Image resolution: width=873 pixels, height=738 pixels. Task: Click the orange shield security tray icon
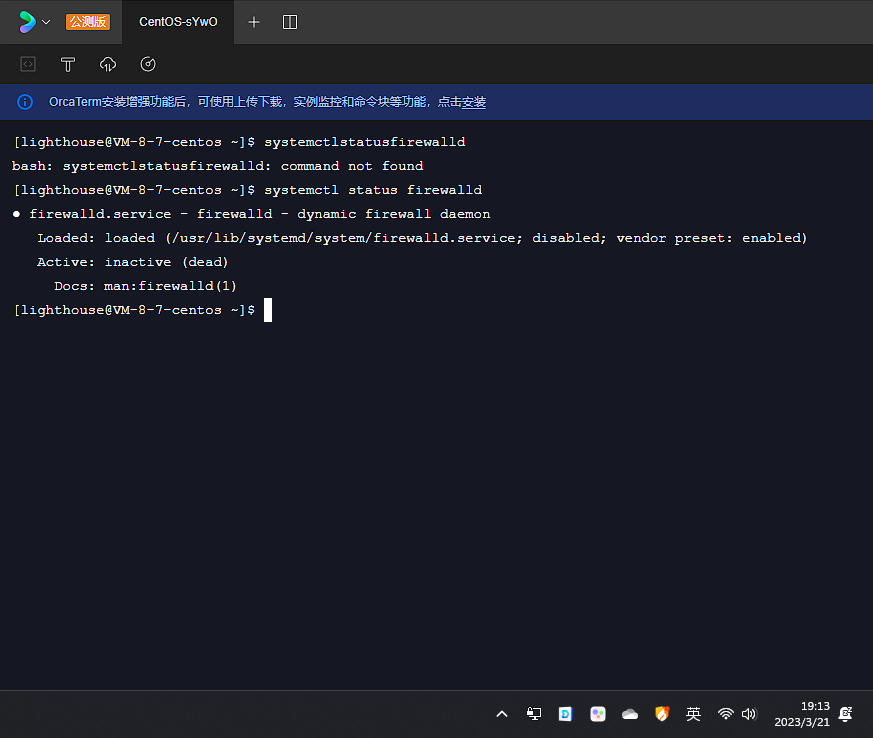(x=662, y=714)
